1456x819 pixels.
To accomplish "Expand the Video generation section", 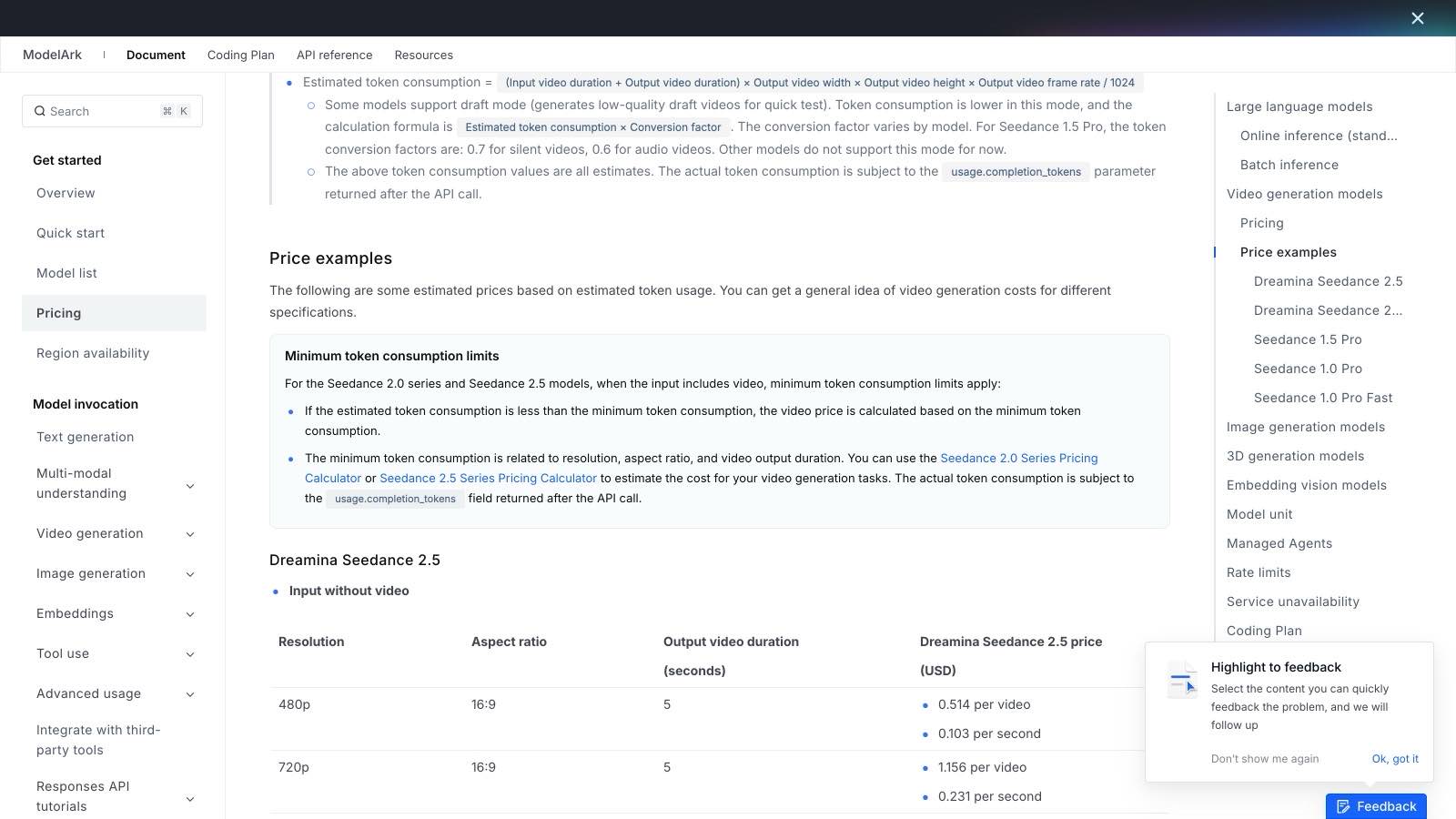I will (190, 534).
